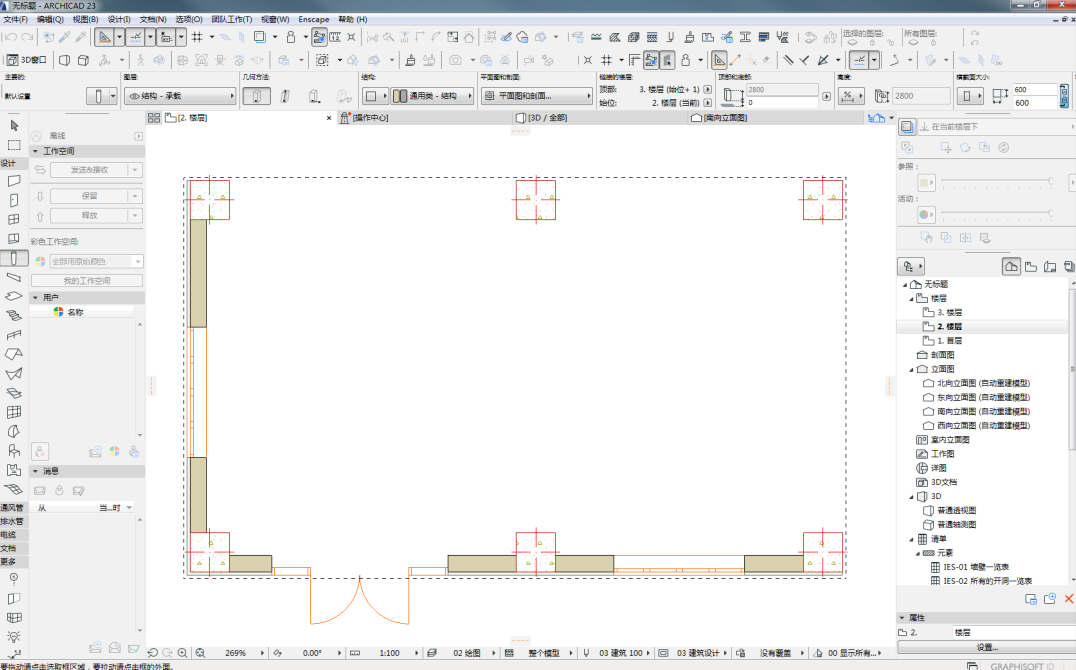Image resolution: width=1076 pixels, height=670 pixels.
Task: Select the Marquee tool in the toolbox
Action: tap(14, 145)
